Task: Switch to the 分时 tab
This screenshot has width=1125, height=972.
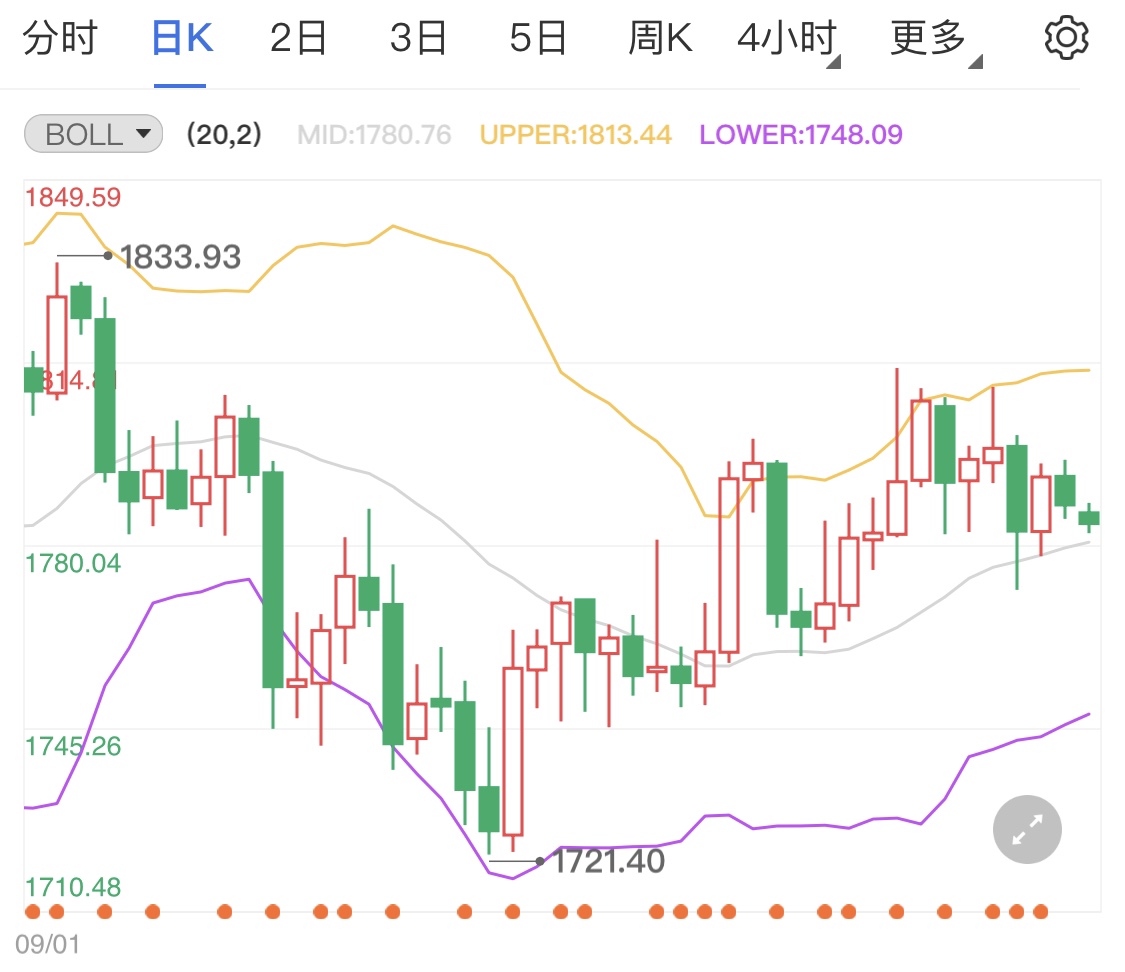Action: click(60, 38)
